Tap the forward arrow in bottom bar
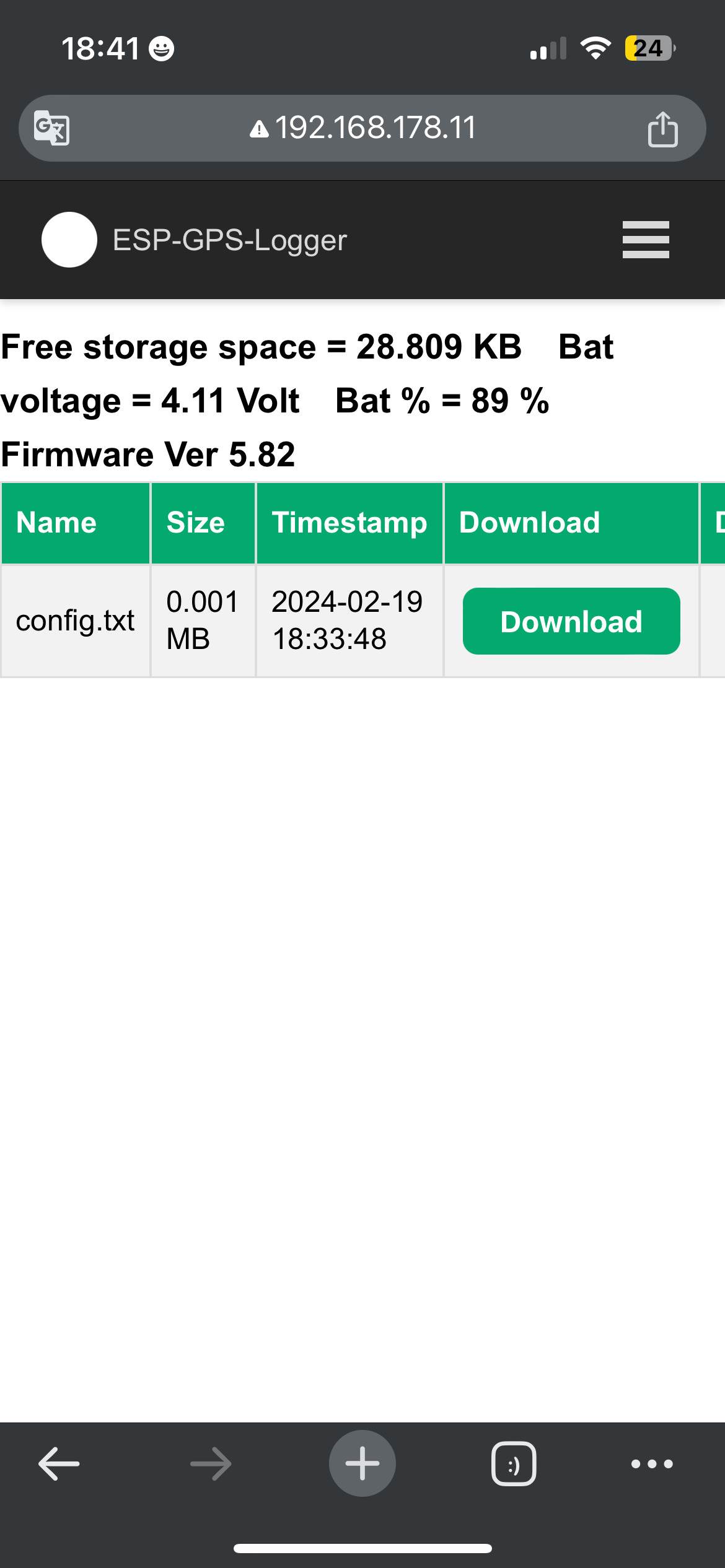This screenshot has width=725, height=1568. [x=211, y=1464]
